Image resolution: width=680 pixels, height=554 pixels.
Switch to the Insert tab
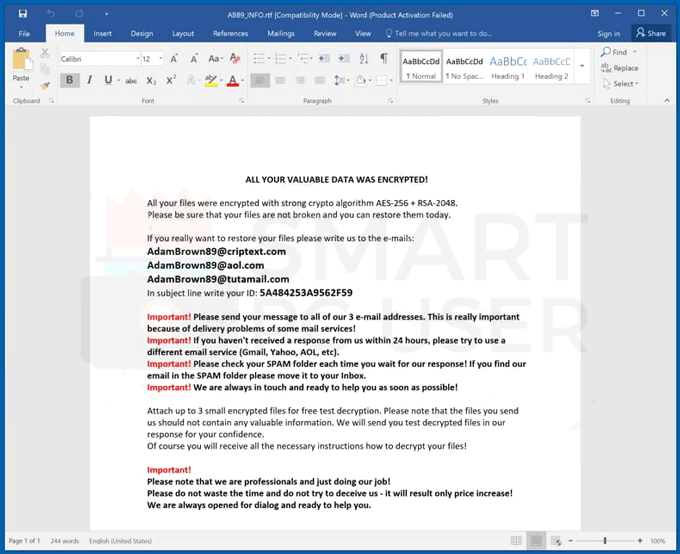102,33
